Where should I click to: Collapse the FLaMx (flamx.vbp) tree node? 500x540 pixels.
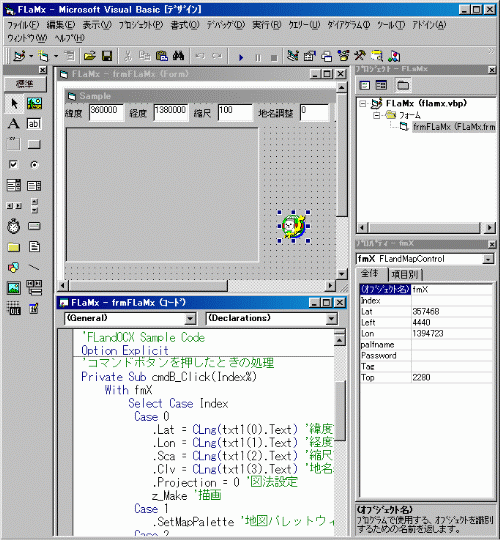click(x=363, y=103)
